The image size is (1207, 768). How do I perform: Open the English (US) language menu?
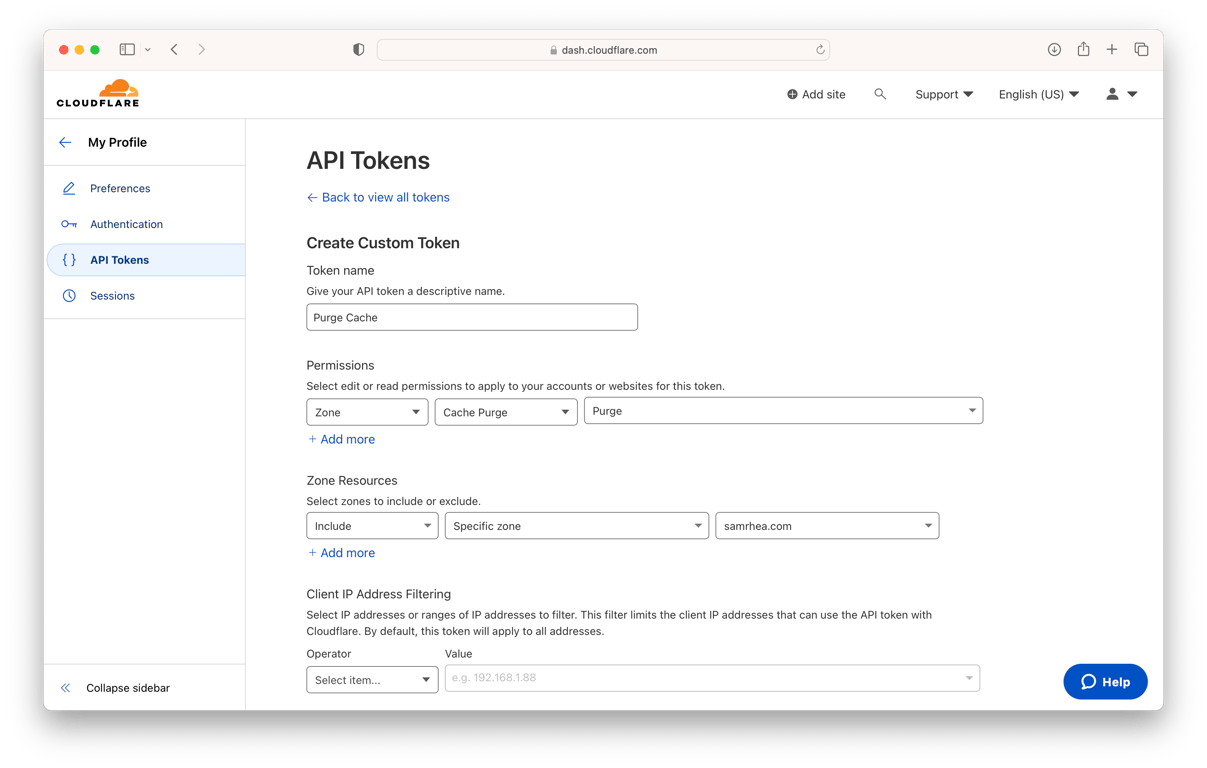1038,93
